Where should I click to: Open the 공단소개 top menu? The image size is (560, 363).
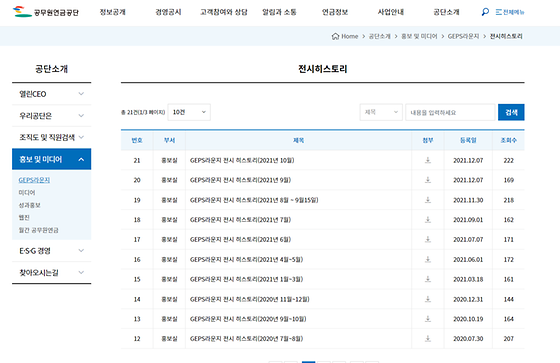click(446, 12)
